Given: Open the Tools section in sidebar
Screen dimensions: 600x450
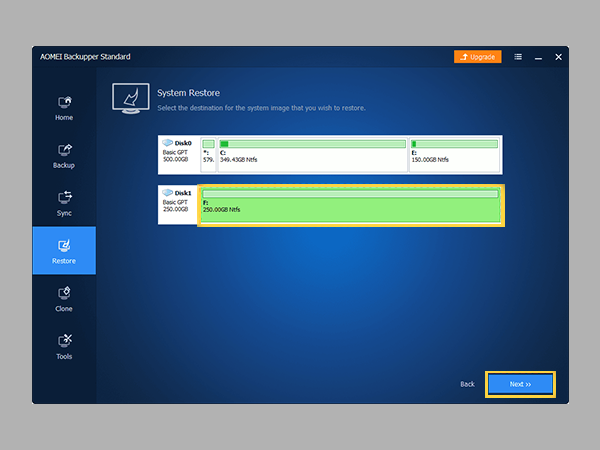Looking at the screenshot, I should pos(64,347).
